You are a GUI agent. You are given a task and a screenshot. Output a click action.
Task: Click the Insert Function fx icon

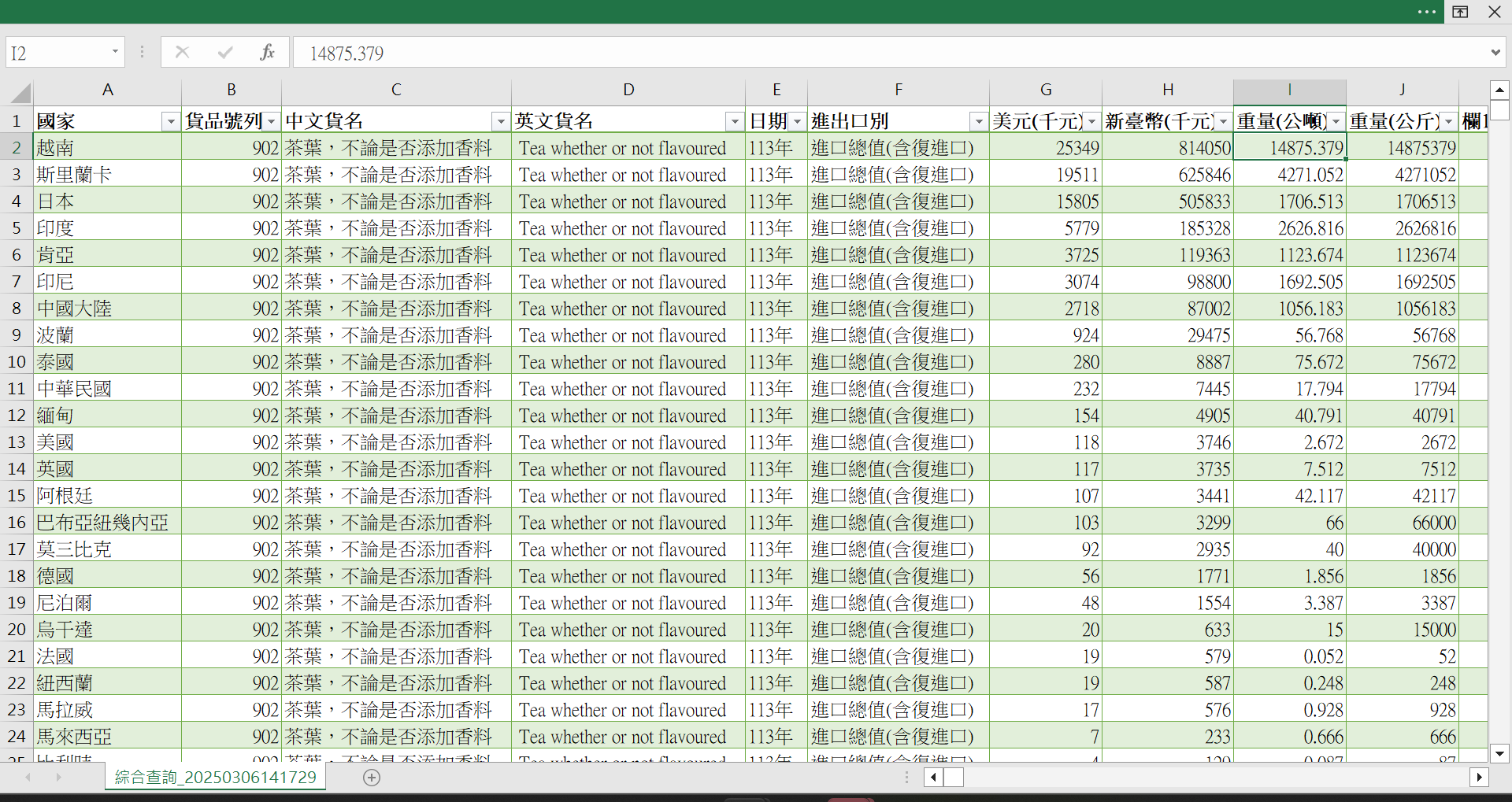coord(267,53)
